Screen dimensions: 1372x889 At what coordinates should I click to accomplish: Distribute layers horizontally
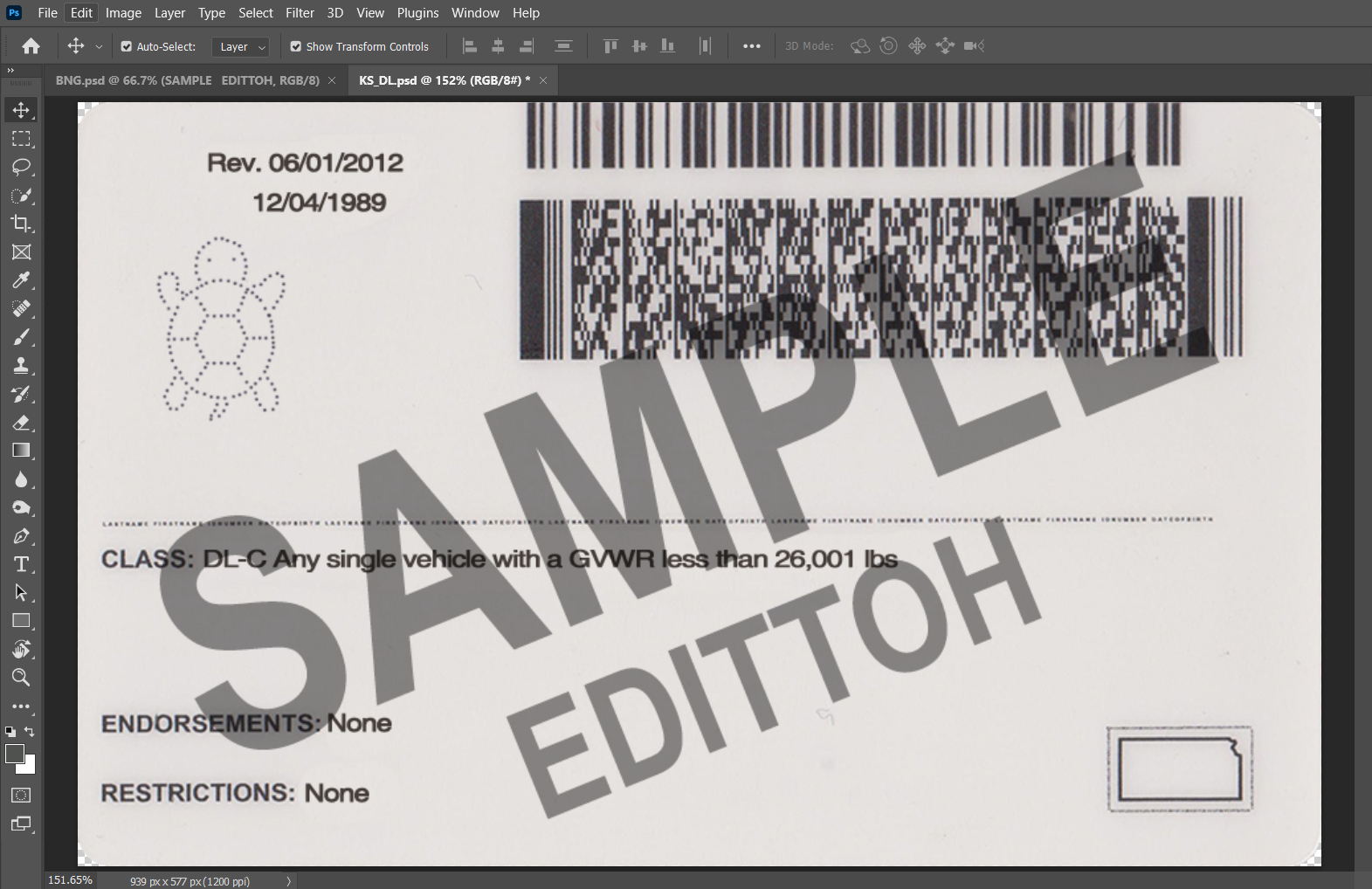[706, 46]
